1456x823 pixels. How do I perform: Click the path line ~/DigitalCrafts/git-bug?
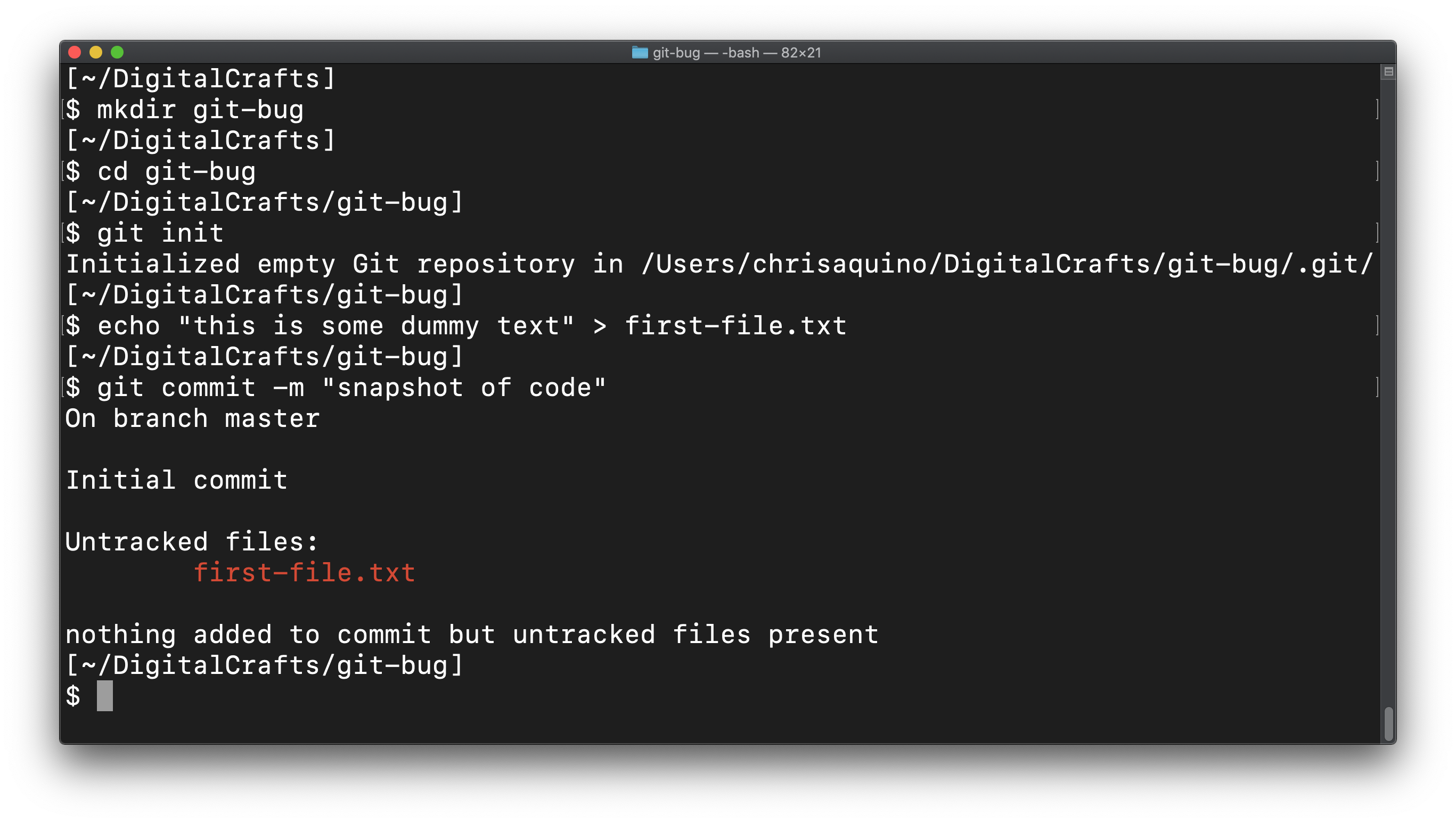[x=265, y=665]
